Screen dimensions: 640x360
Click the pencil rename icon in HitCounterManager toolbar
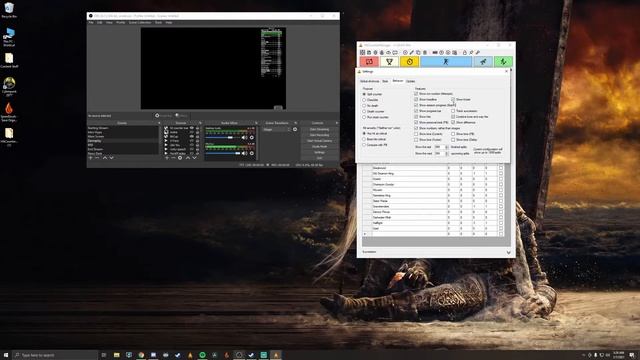coord(411,52)
